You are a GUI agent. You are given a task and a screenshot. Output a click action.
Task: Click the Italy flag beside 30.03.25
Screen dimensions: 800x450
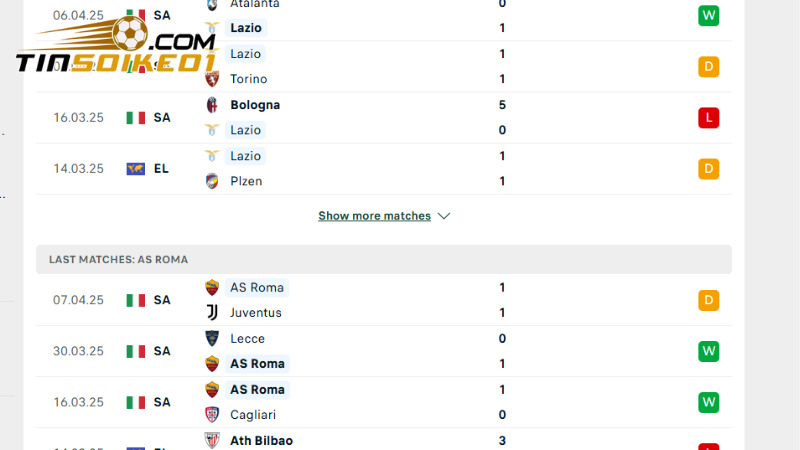[136, 352]
